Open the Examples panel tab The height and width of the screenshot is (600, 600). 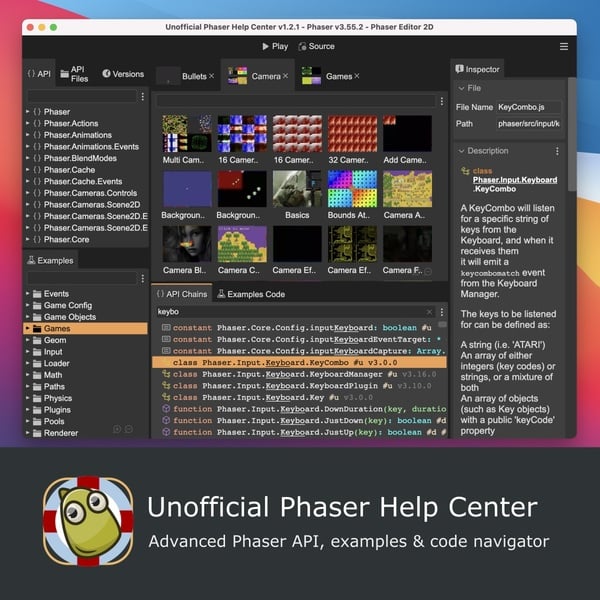(51, 260)
